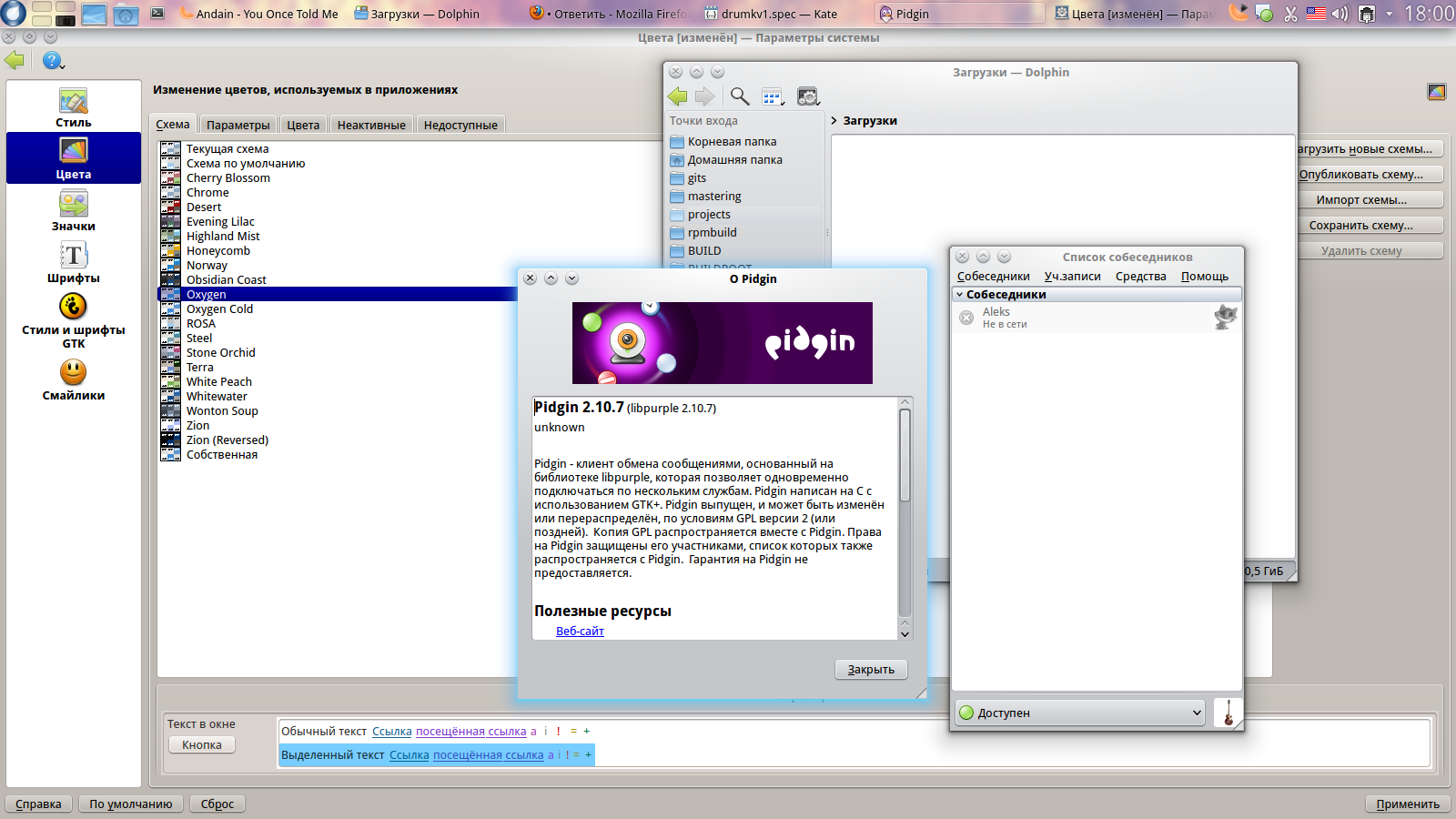Open Собеседники menu in Pidgin
The height and width of the screenshot is (819, 1456).
[994, 277]
